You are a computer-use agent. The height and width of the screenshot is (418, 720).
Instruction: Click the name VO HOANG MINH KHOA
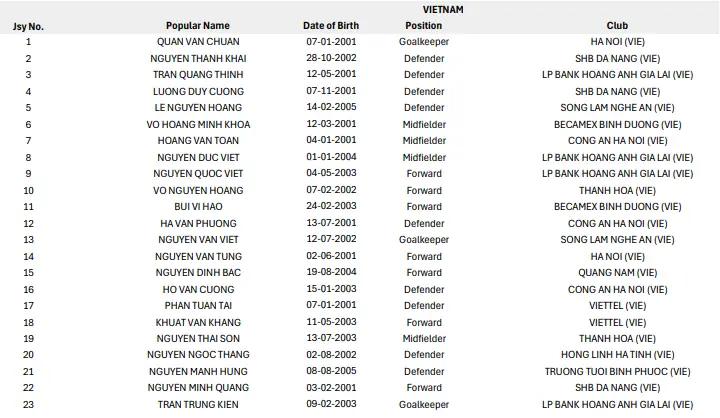click(198, 125)
